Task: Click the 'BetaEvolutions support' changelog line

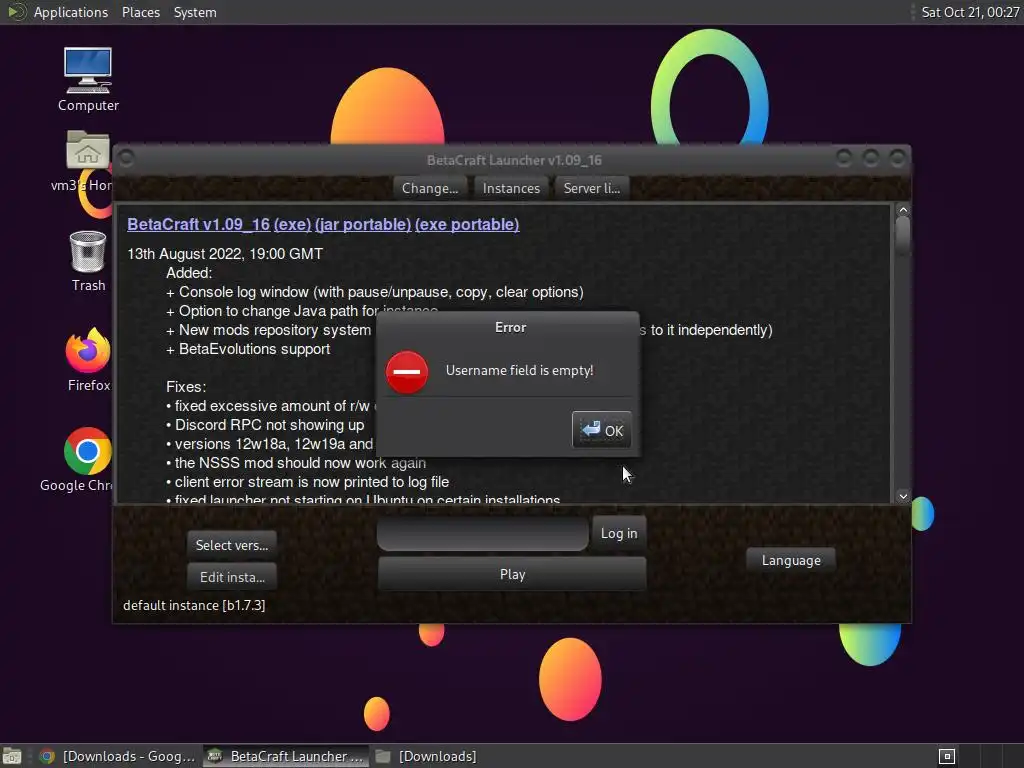Action: 248,349
